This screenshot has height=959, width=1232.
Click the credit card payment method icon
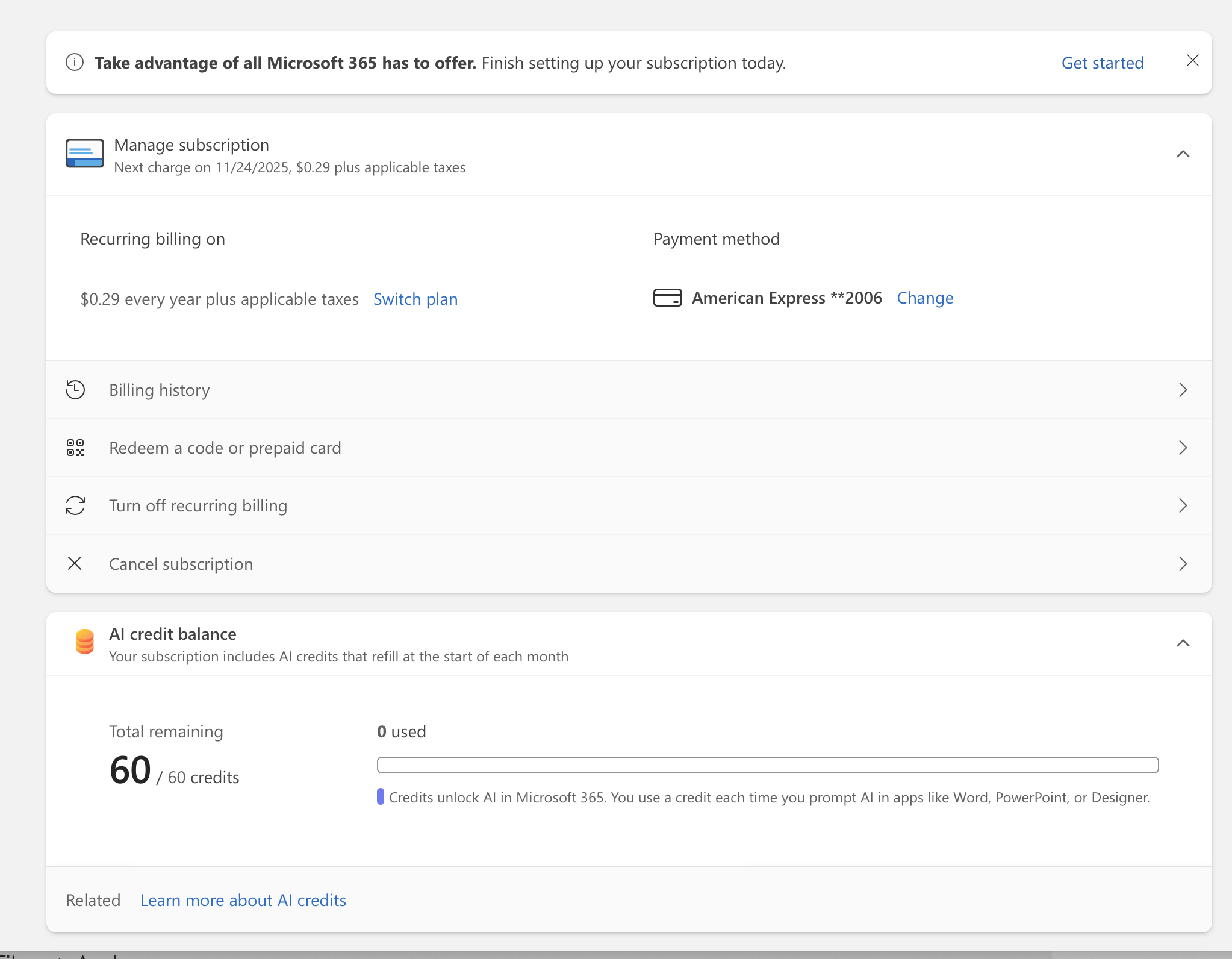(667, 298)
